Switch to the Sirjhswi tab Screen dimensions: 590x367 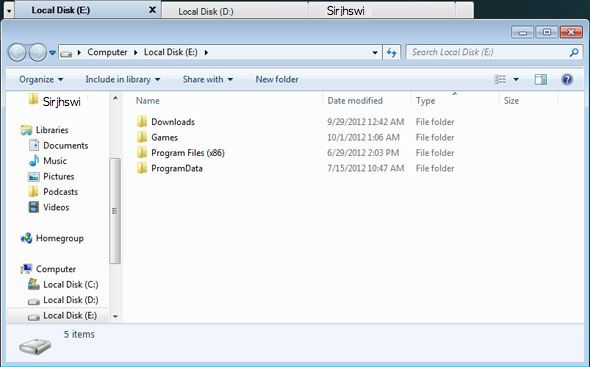click(x=382, y=11)
